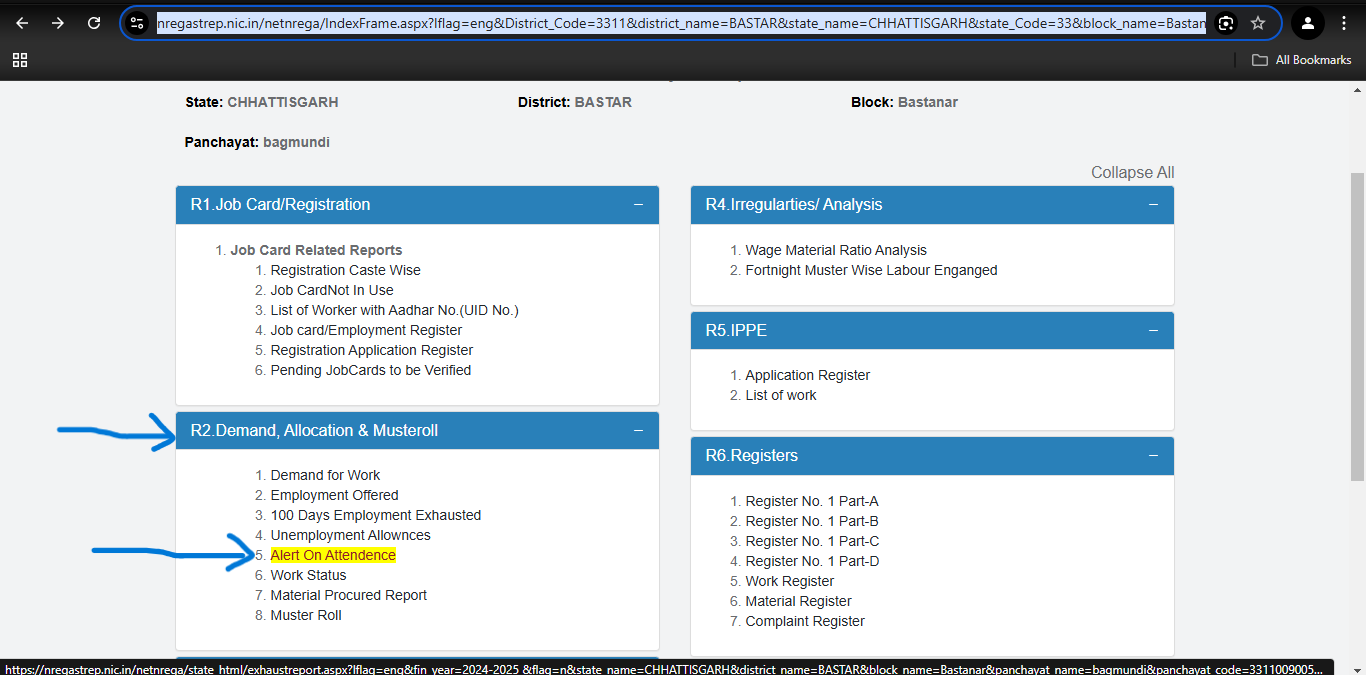The width and height of the screenshot is (1366, 675).
Task: Click Collapse All link
Action: (1132, 173)
